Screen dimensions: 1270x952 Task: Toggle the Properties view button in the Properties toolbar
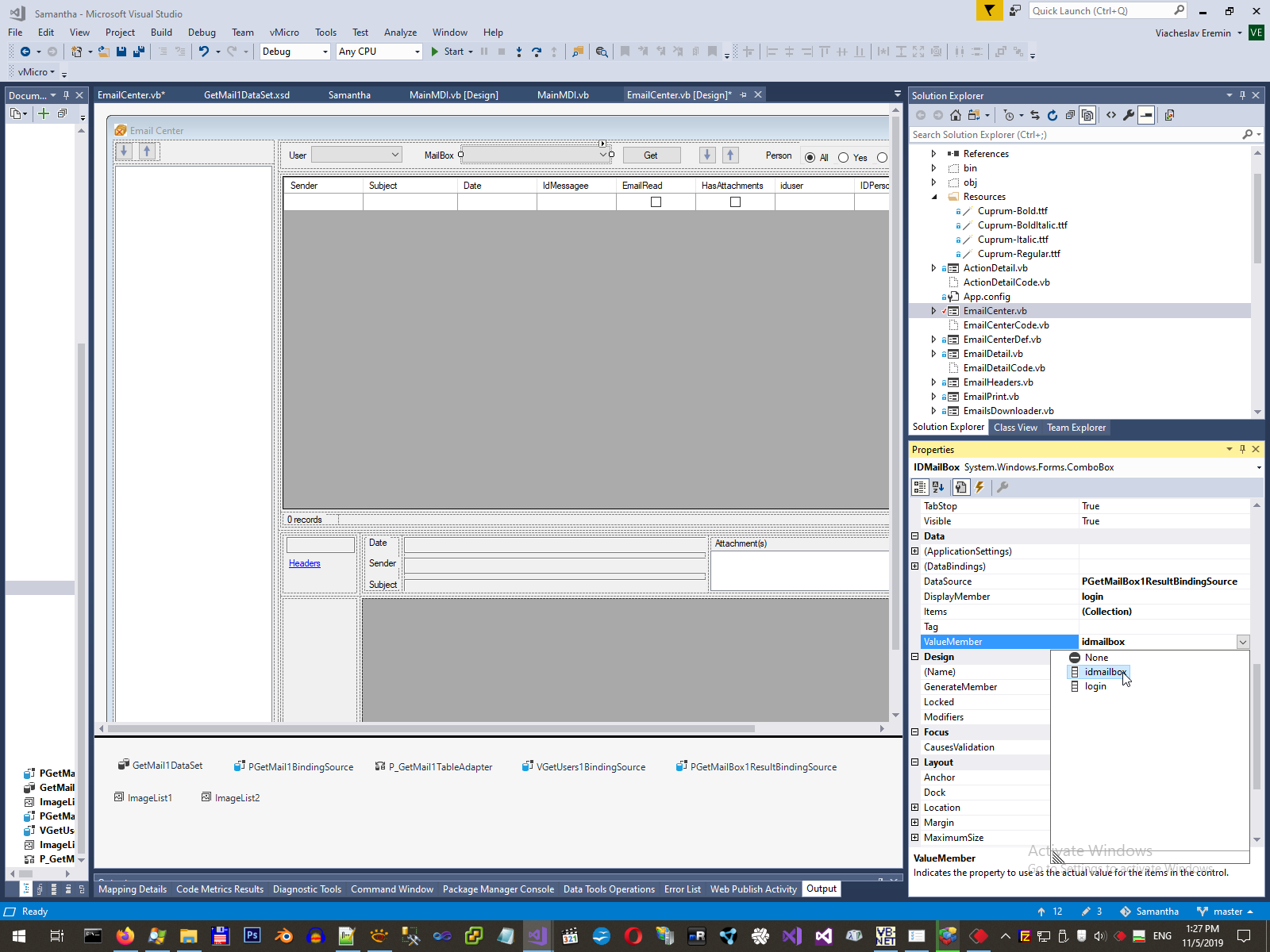pyautogui.click(x=960, y=487)
